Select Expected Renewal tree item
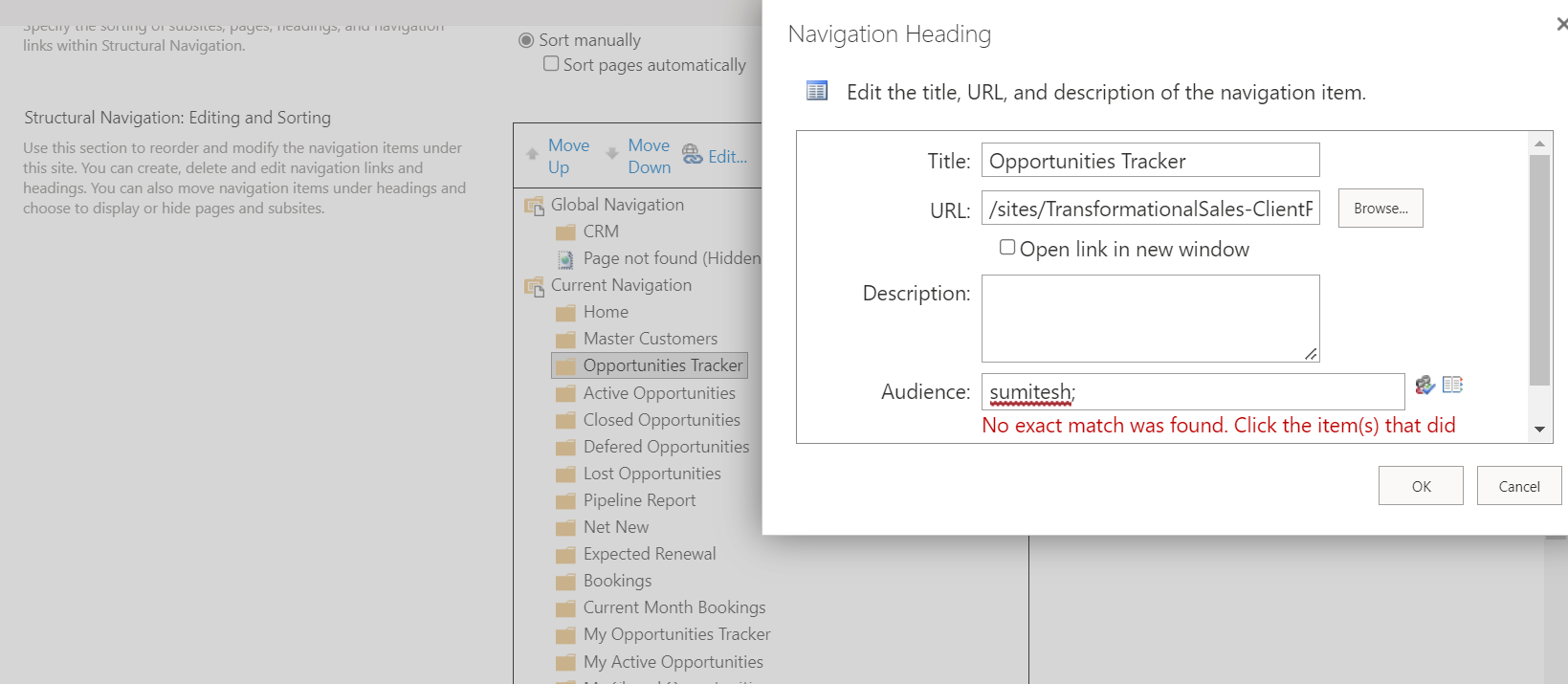 click(x=650, y=554)
